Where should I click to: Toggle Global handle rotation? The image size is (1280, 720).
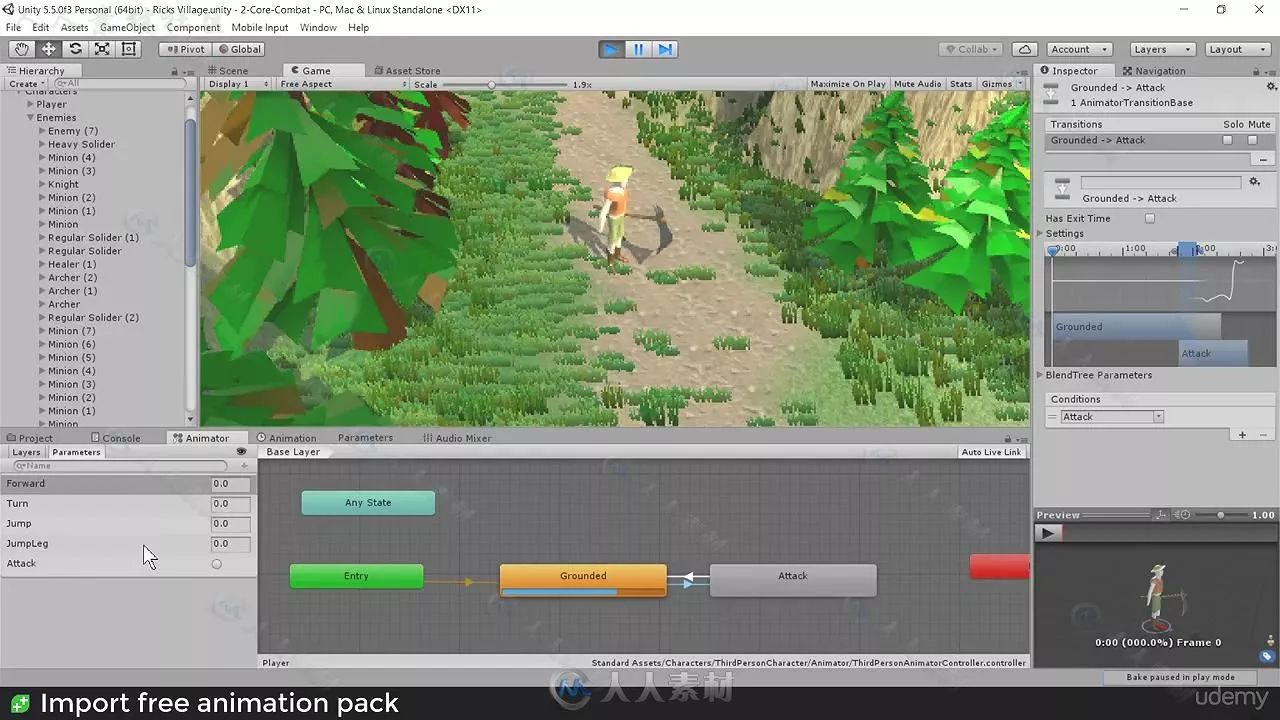pos(238,49)
